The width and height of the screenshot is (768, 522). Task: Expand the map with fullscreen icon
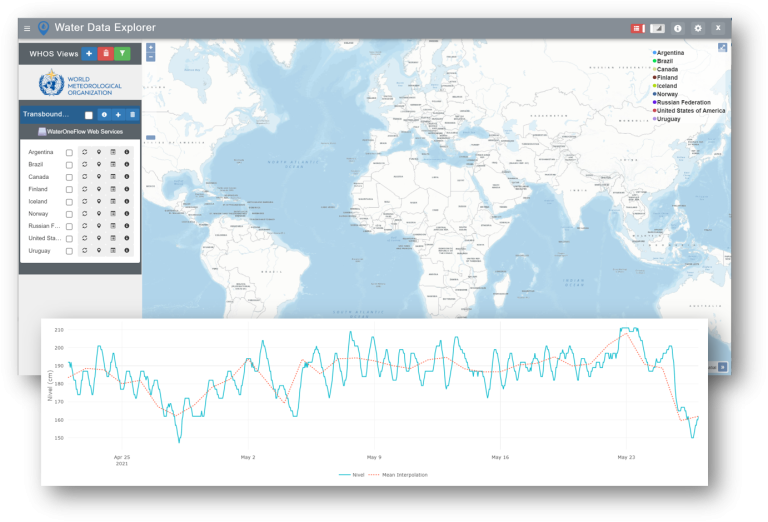click(x=722, y=47)
